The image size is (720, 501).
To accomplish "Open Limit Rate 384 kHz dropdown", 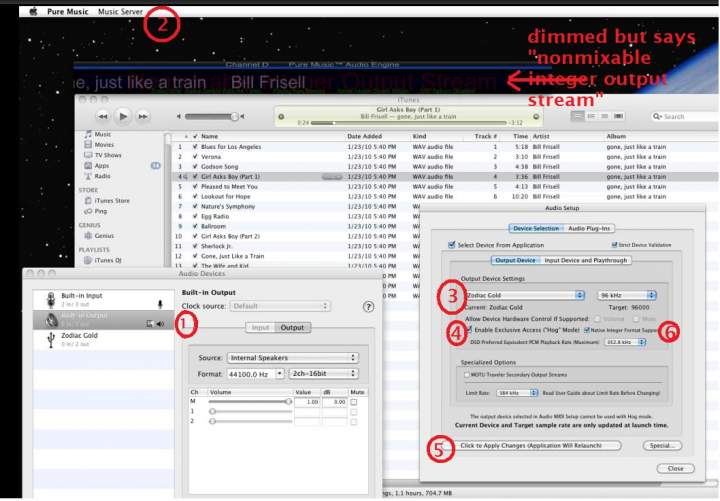I will (517, 393).
